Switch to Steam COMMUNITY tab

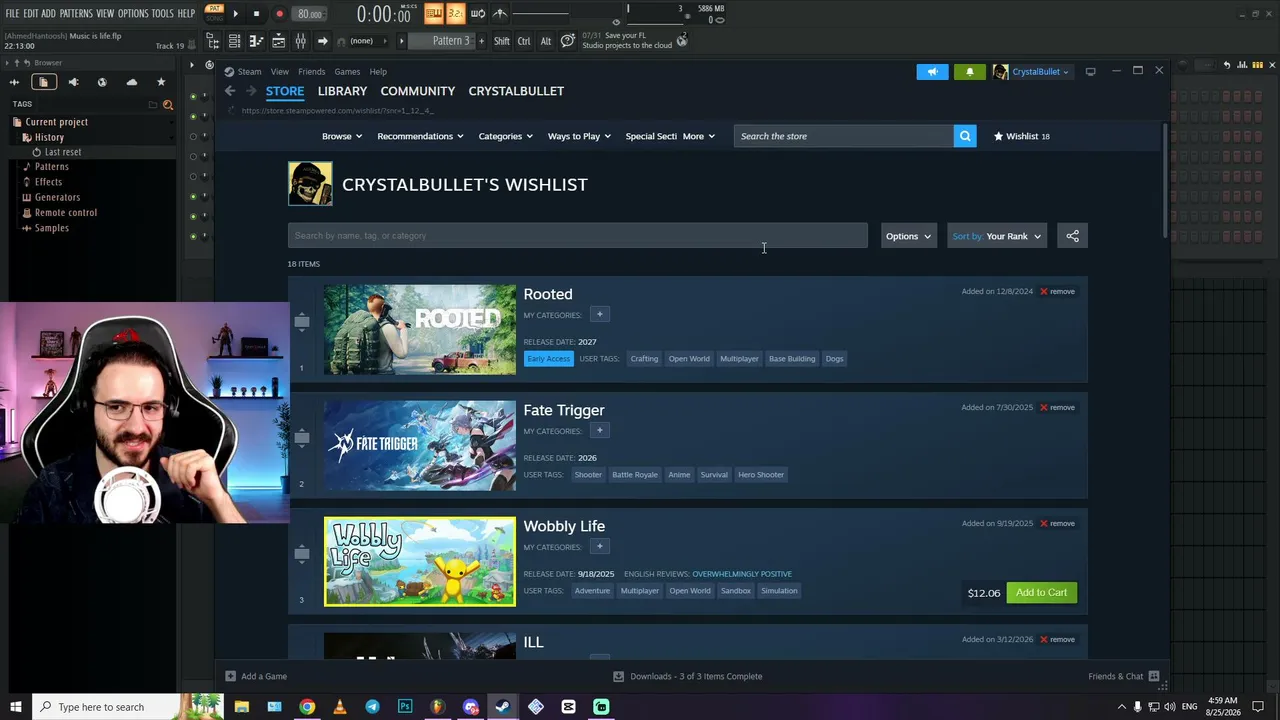418,91
